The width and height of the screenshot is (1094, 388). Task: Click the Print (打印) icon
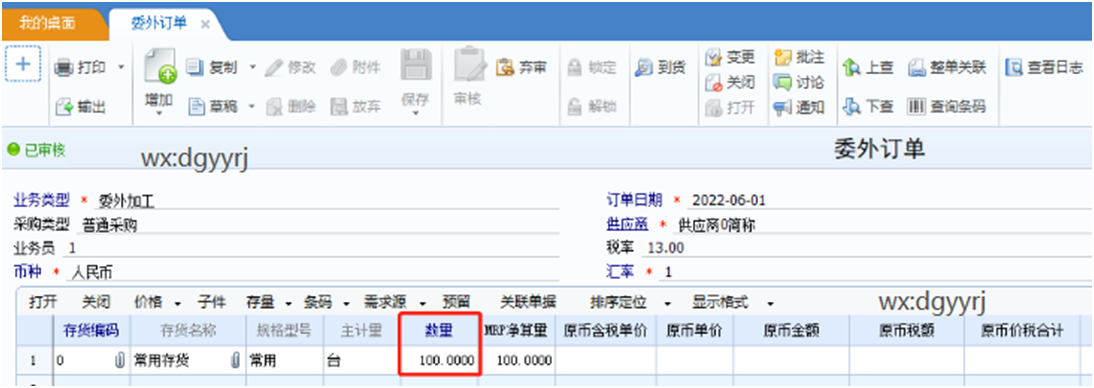(63, 68)
